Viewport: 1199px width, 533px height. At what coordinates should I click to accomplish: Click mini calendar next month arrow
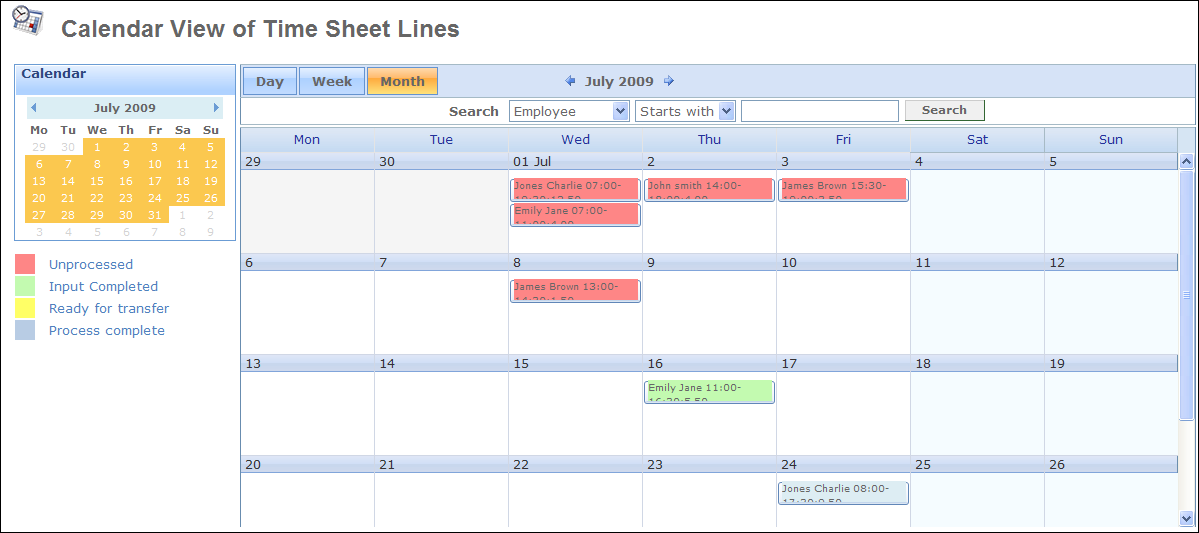point(216,108)
